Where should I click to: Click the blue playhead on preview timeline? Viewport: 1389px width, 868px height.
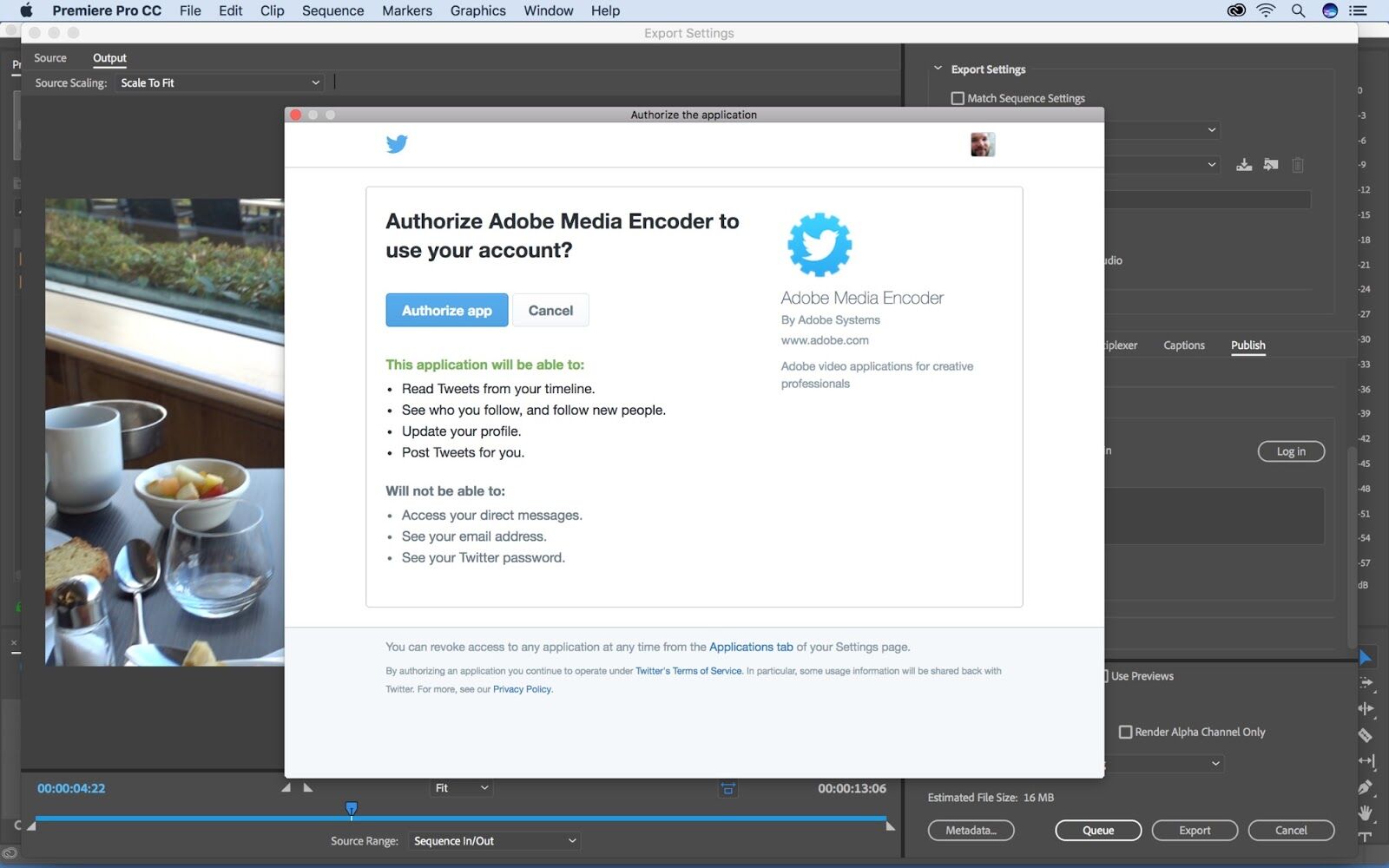[352, 810]
